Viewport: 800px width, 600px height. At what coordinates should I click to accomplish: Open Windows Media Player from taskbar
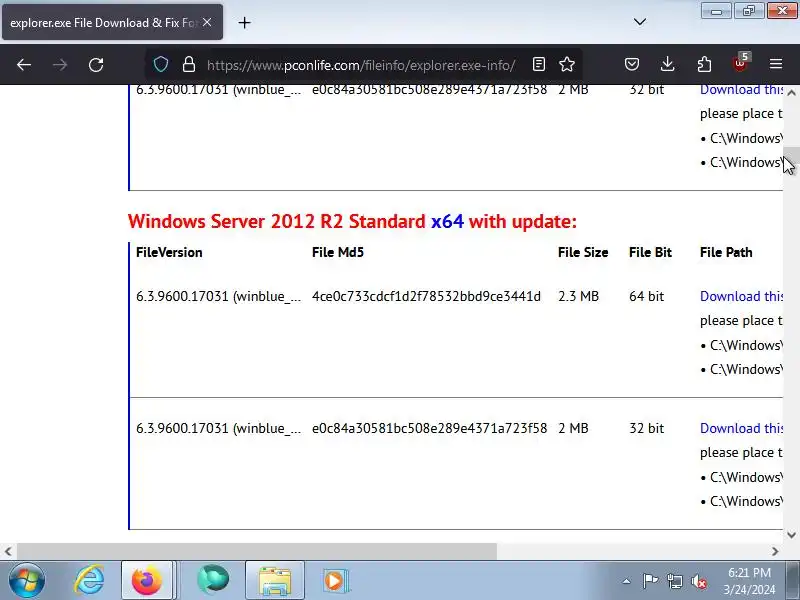click(x=335, y=581)
